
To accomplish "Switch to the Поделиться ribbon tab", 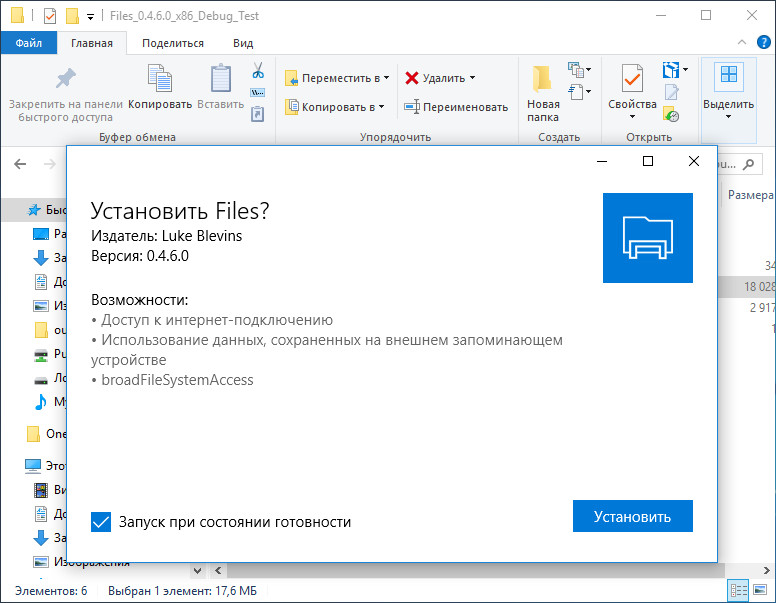I will click(x=173, y=43).
